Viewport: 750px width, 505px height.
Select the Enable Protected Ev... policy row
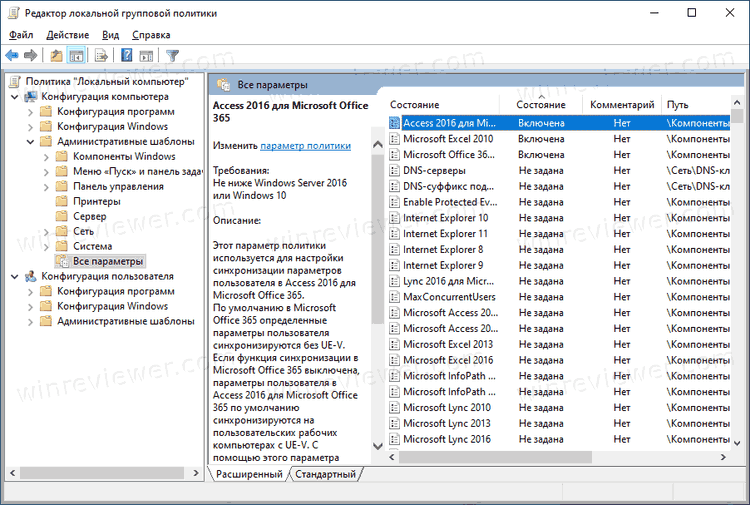pos(559,202)
